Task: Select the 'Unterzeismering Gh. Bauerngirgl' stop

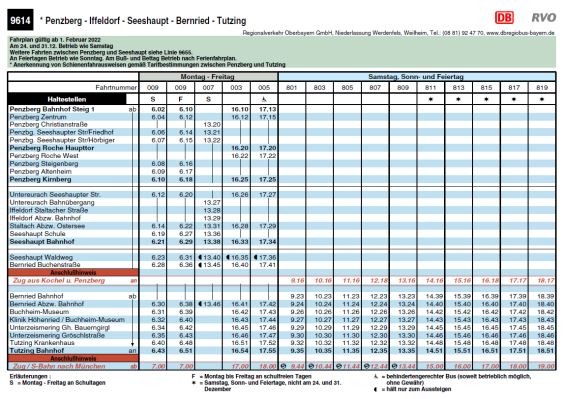Action: pyautogui.click(x=60, y=327)
